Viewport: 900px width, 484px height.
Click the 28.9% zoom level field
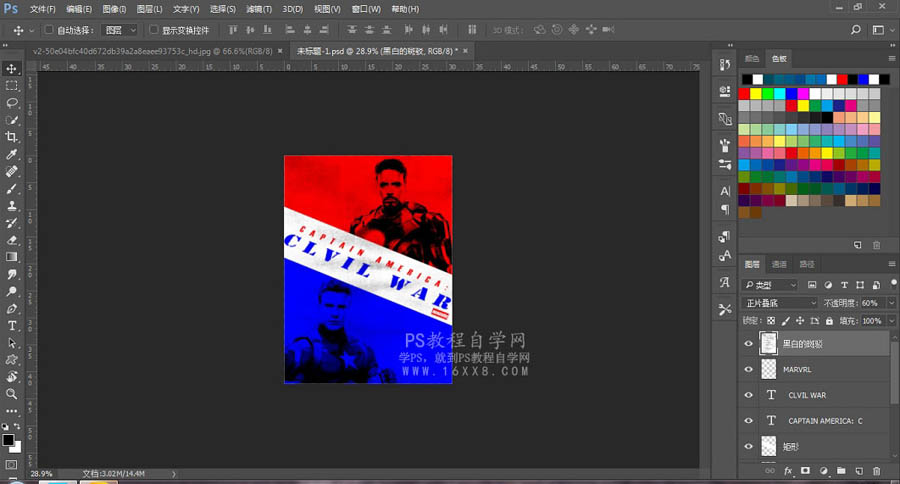[41, 474]
